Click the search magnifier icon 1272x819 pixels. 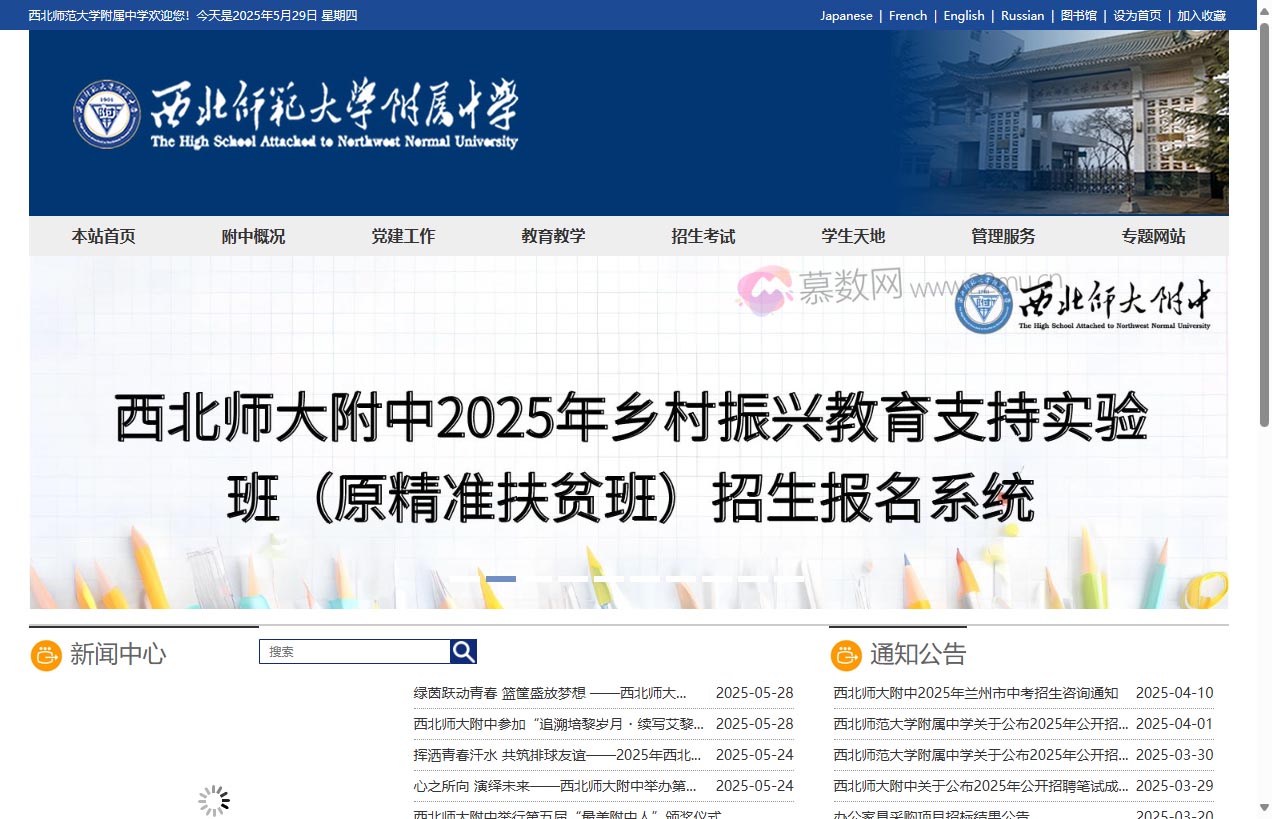coord(462,651)
